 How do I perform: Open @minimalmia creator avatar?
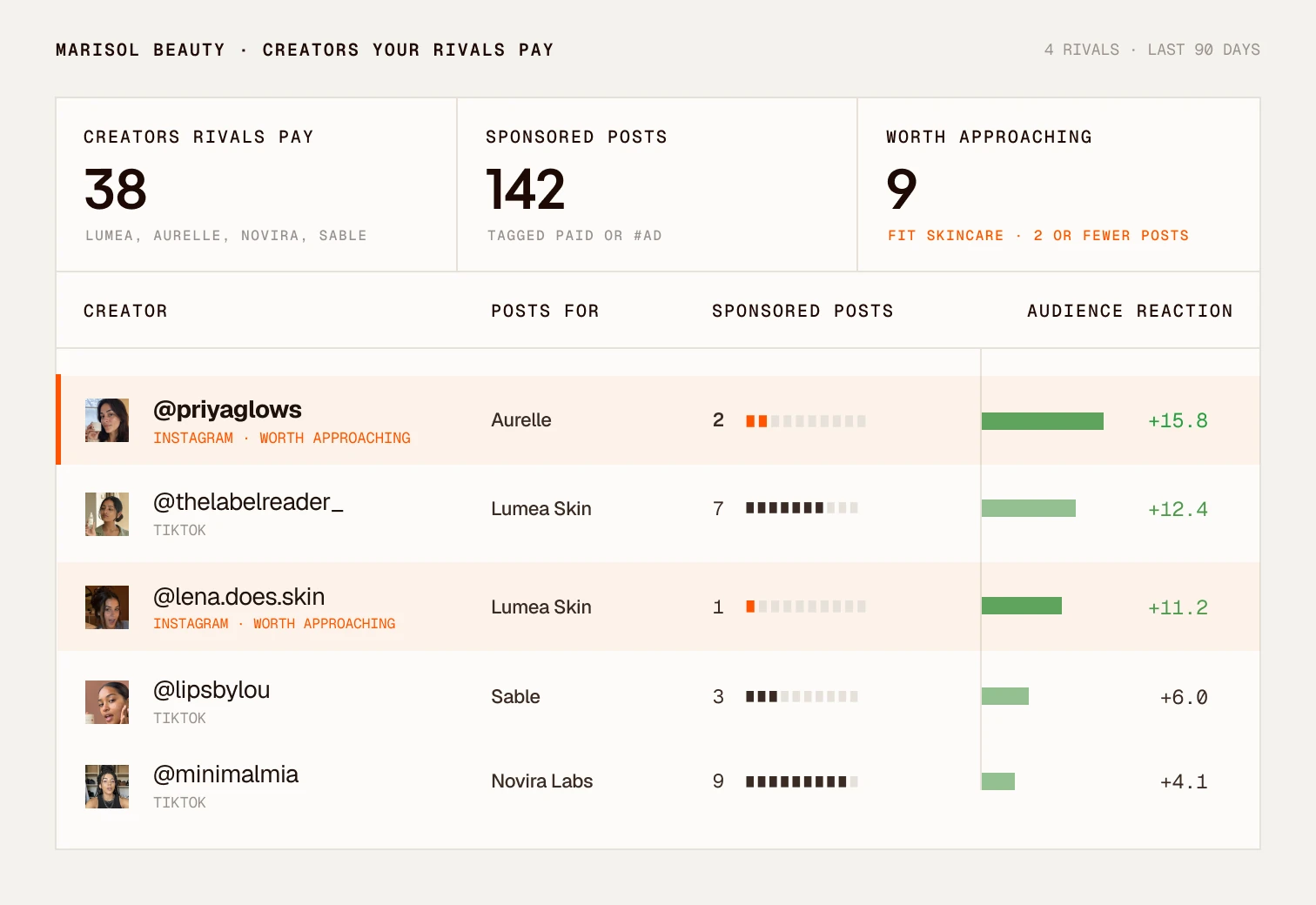coord(107,787)
